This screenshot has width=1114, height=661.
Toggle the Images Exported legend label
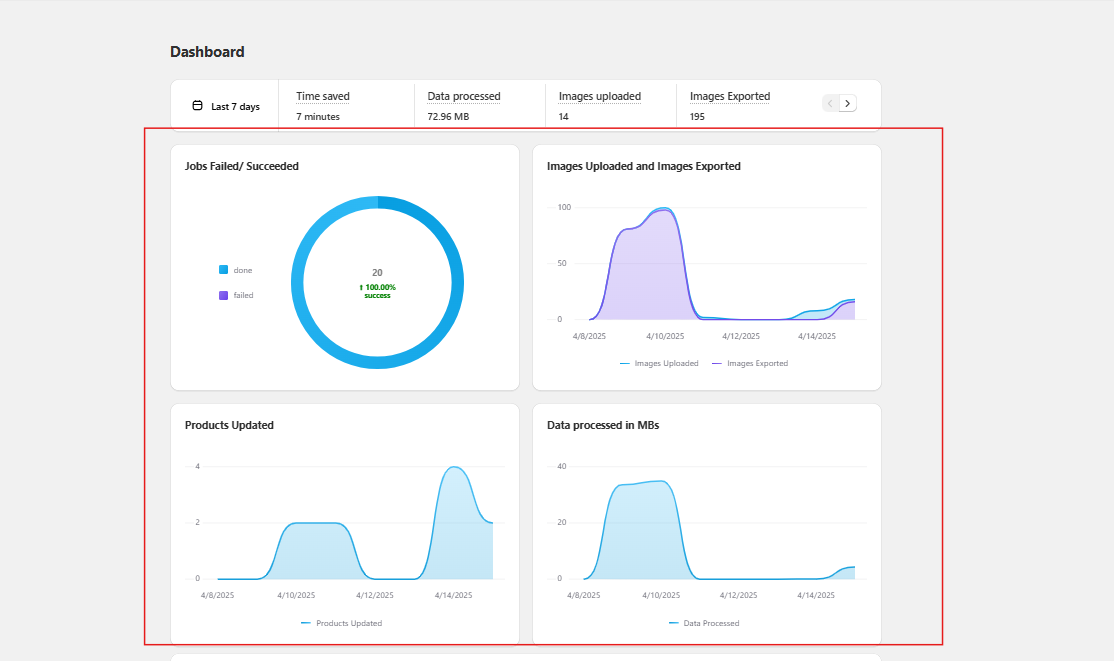click(757, 364)
